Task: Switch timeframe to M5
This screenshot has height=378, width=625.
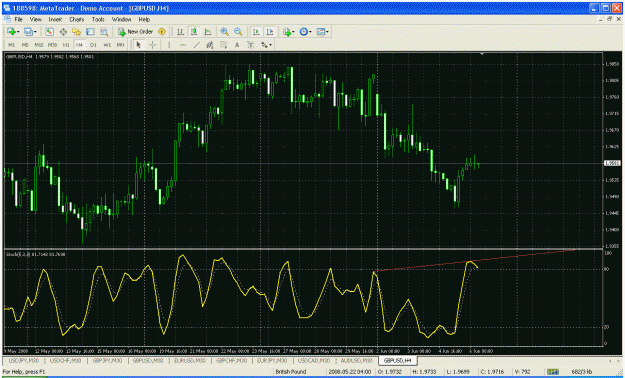Action: (25, 45)
